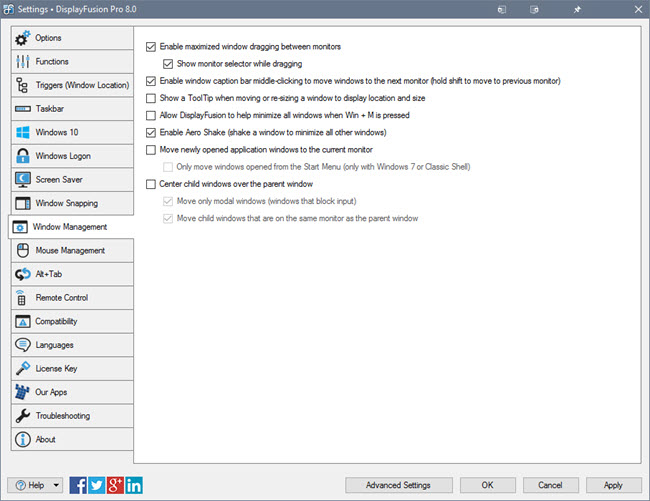This screenshot has height=501, width=650.
Task: Select the Languages tab
Action: click(x=72, y=345)
